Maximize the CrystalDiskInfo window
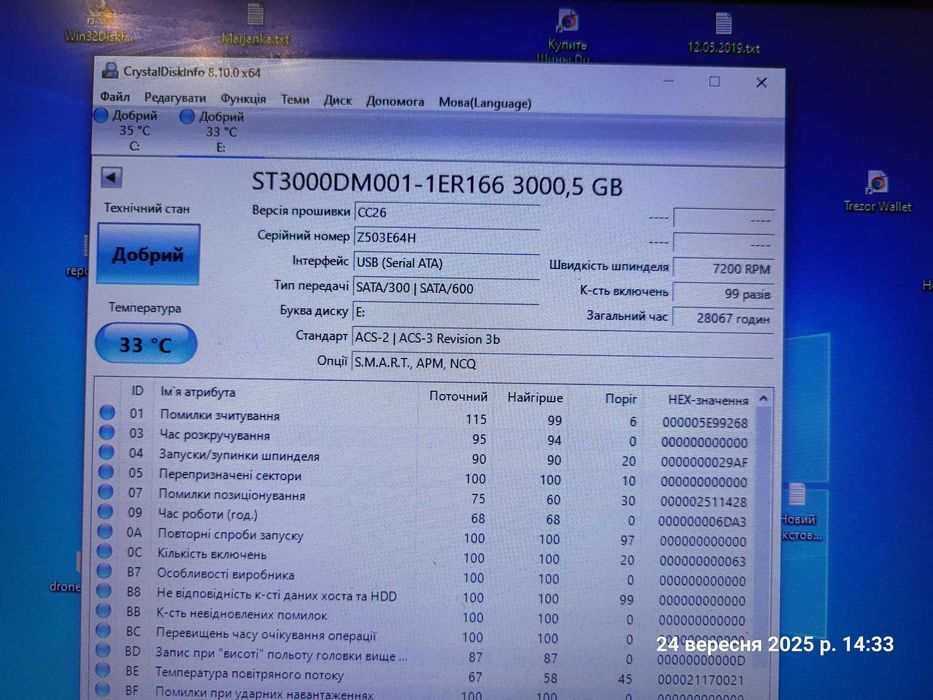The height and width of the screenshot is (700, 933). [x=715, y=82]
